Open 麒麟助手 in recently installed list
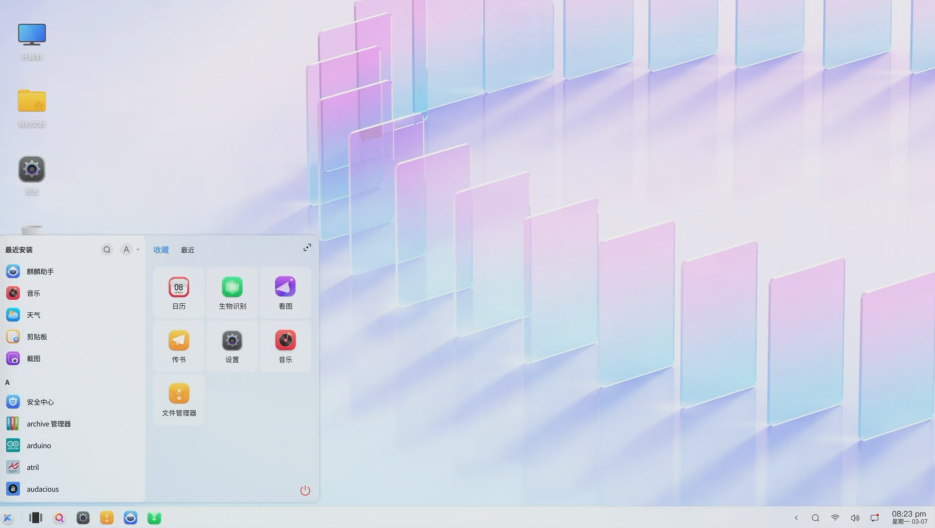The image size is (935, 528). [x=40, y=271]
